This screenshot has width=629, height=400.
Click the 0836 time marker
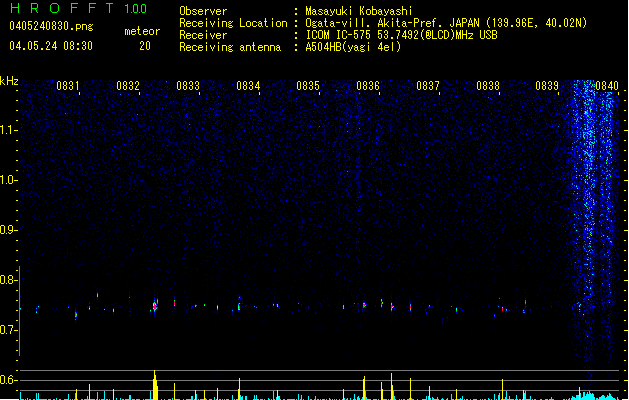[368, 86]
